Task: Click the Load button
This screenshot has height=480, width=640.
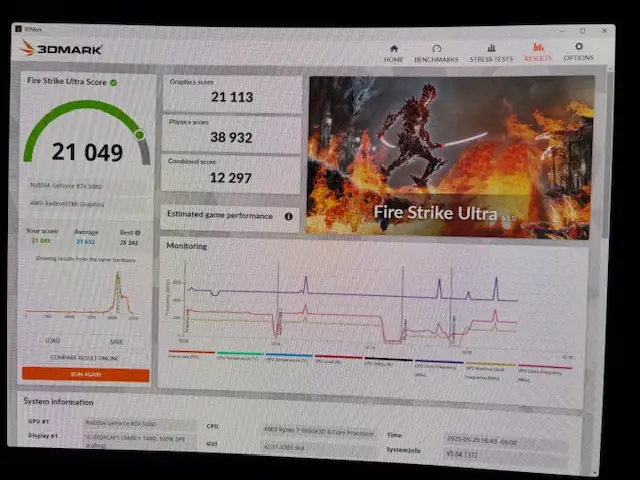Action: pos(53,341)
